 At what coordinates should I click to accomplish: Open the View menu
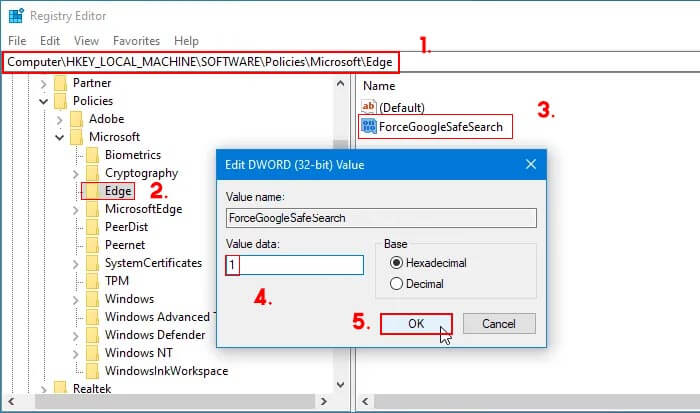86,41
